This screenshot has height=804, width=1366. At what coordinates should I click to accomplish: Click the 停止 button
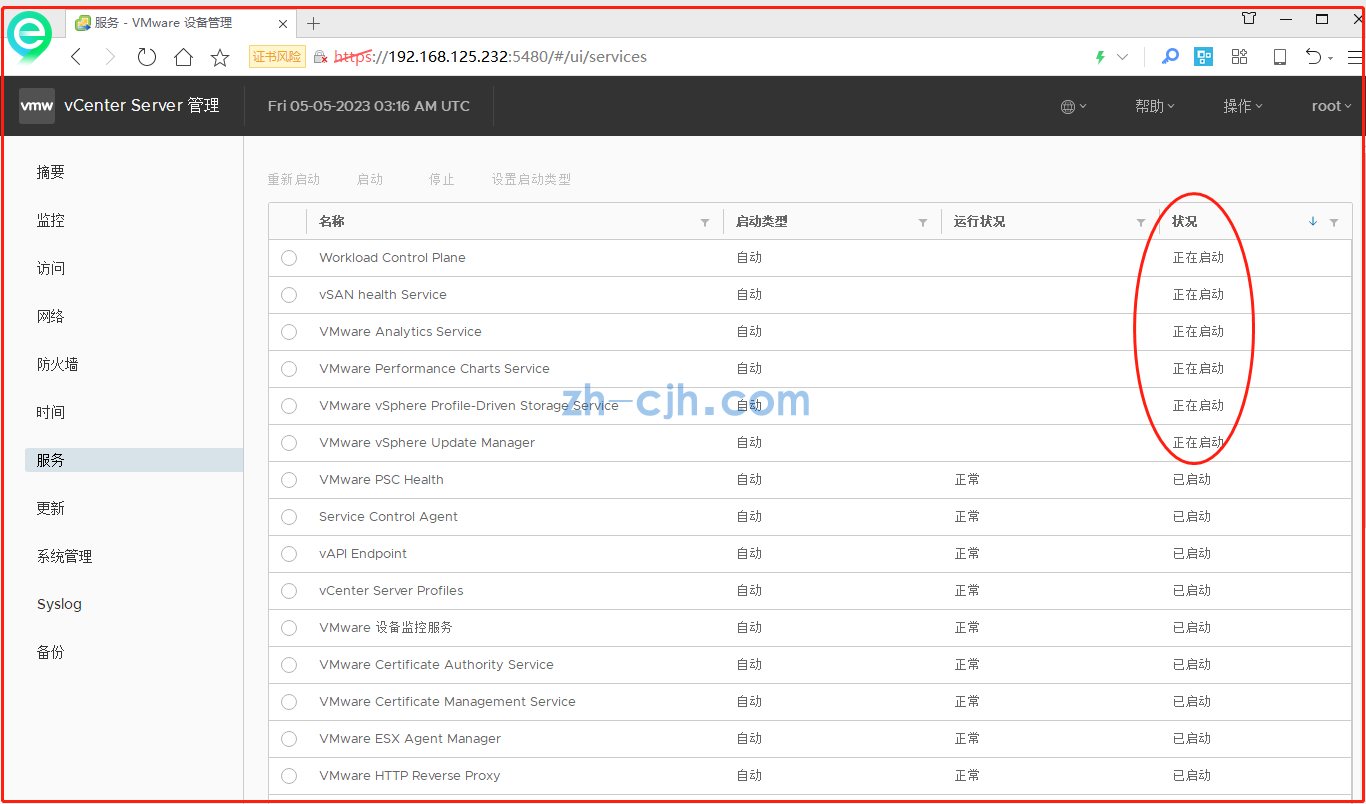442,180
